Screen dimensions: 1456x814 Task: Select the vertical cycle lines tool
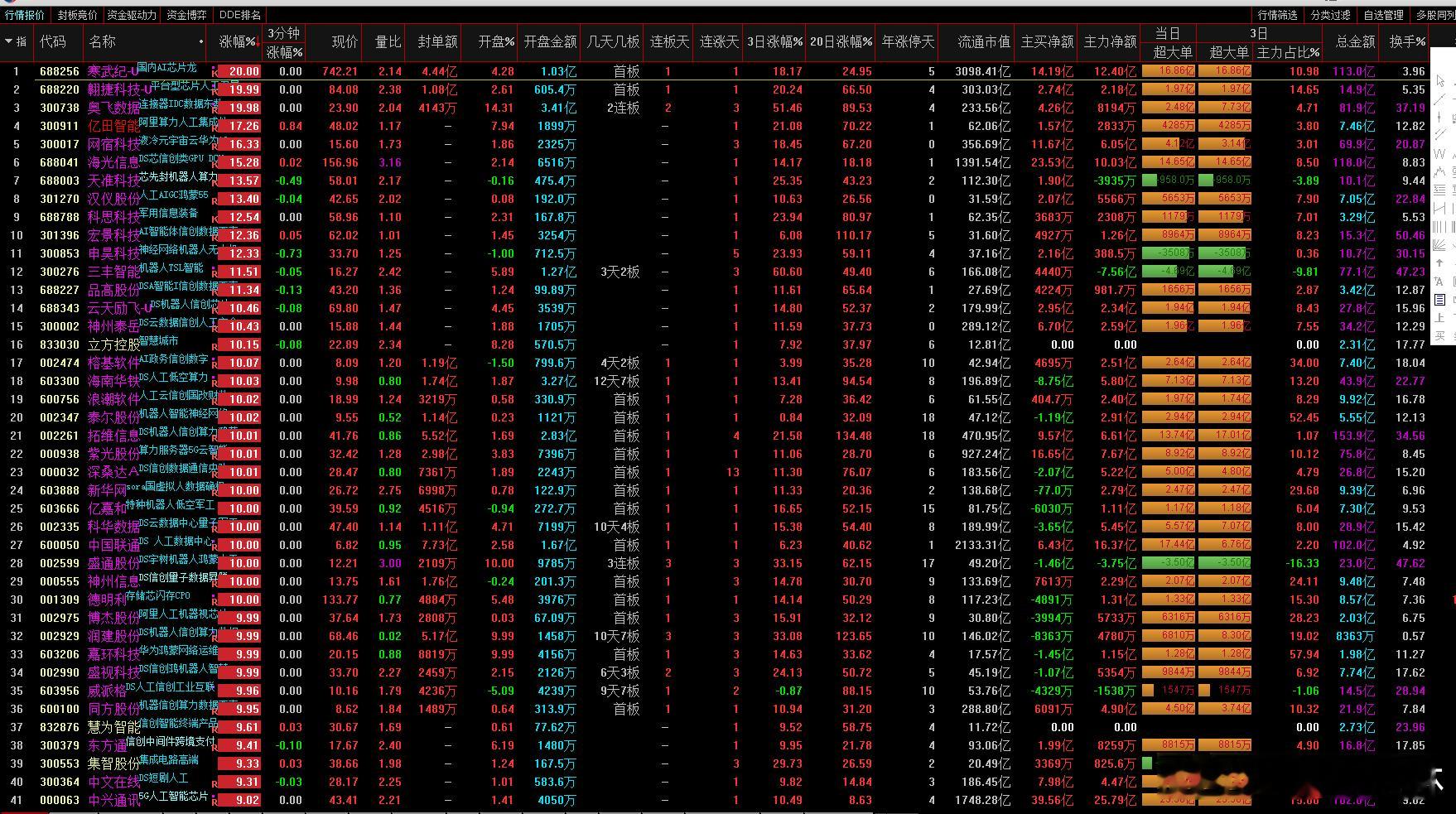point(1441,226)
